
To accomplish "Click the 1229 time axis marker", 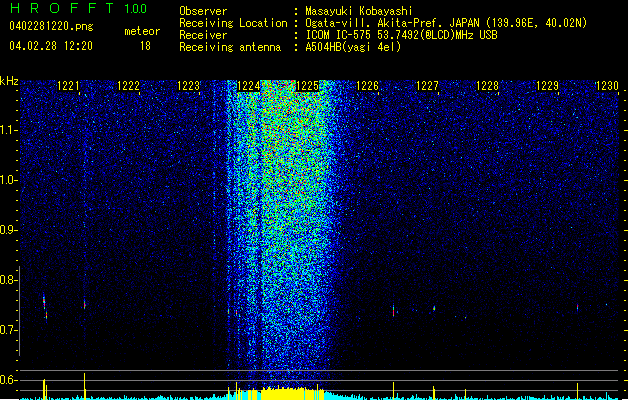I will [x=547, y=86].
